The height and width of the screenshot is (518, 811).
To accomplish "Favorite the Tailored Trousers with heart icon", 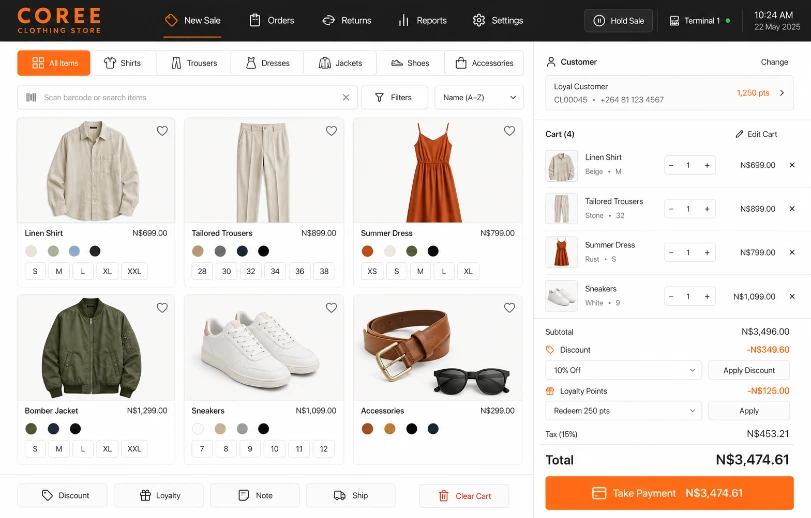I will tap(332, 131).
